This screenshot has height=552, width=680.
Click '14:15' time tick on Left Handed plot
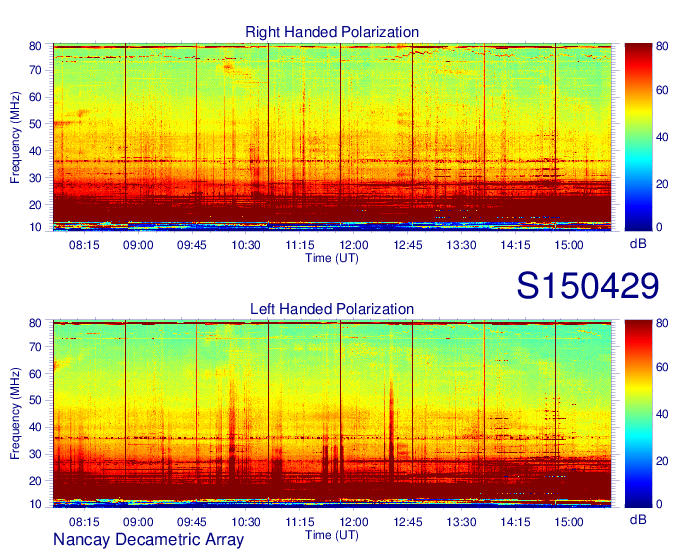coord(516,522)
